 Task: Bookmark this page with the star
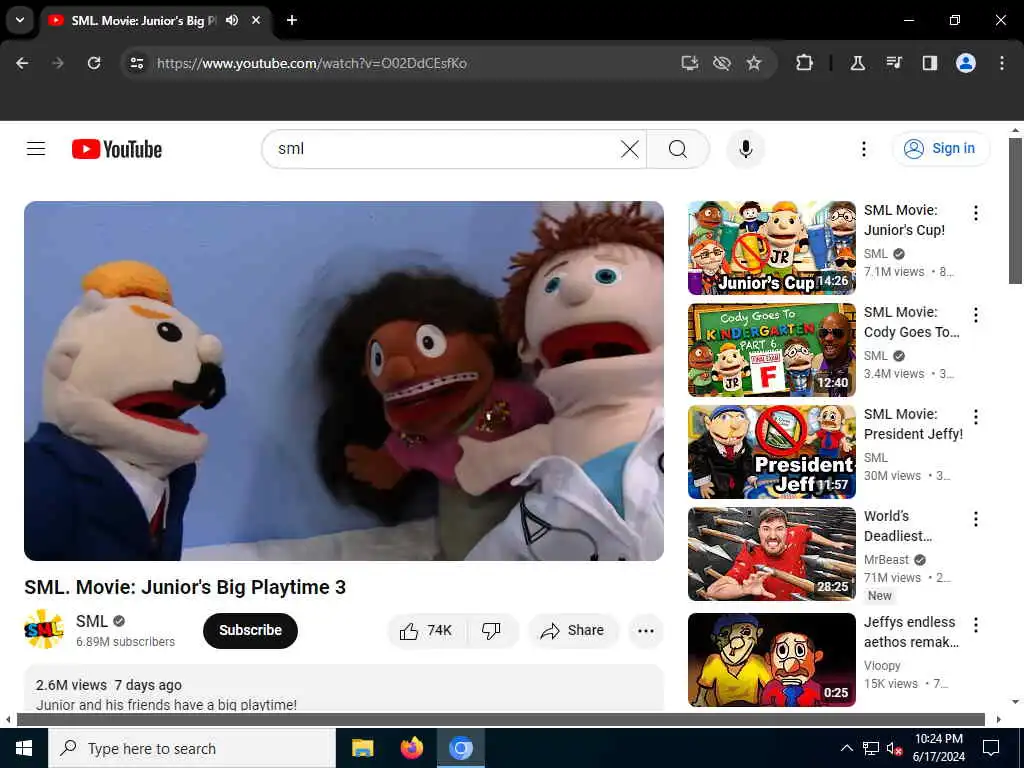tap(754, 63)
